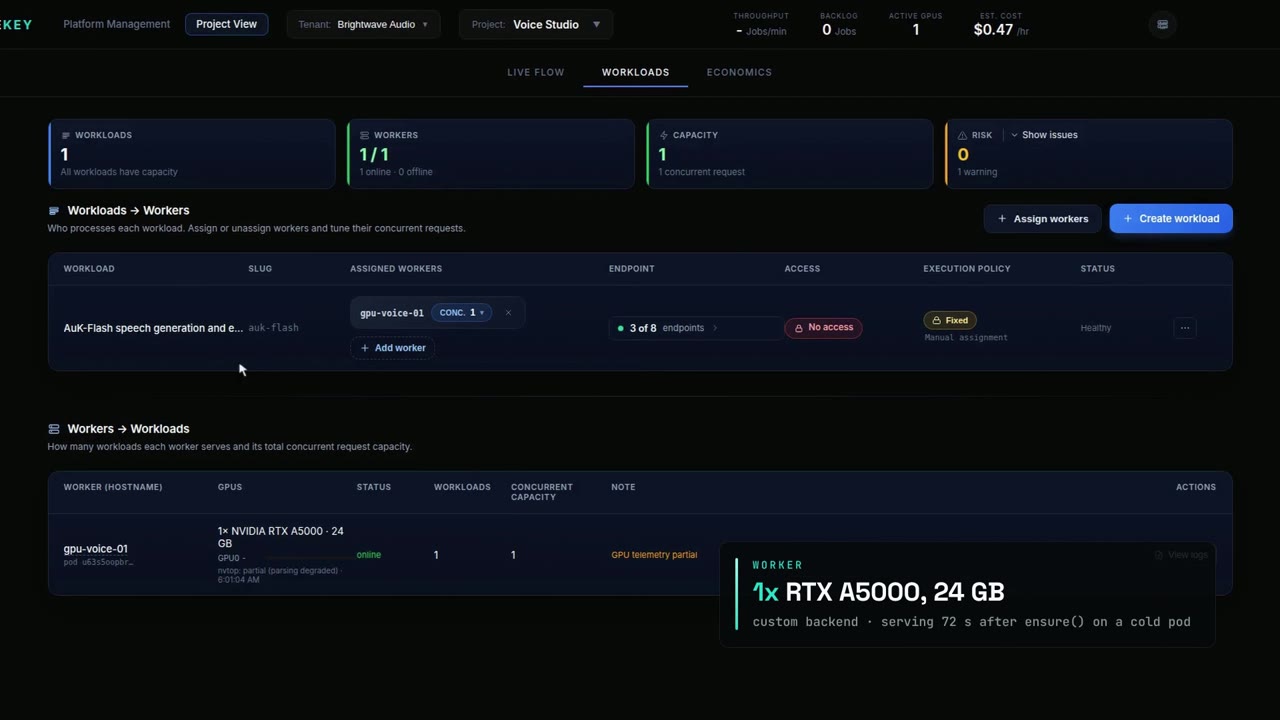Click the Fixed execution policy badge
The image size is (1280, 720).
pyautogui.click(x=950, y=321)
